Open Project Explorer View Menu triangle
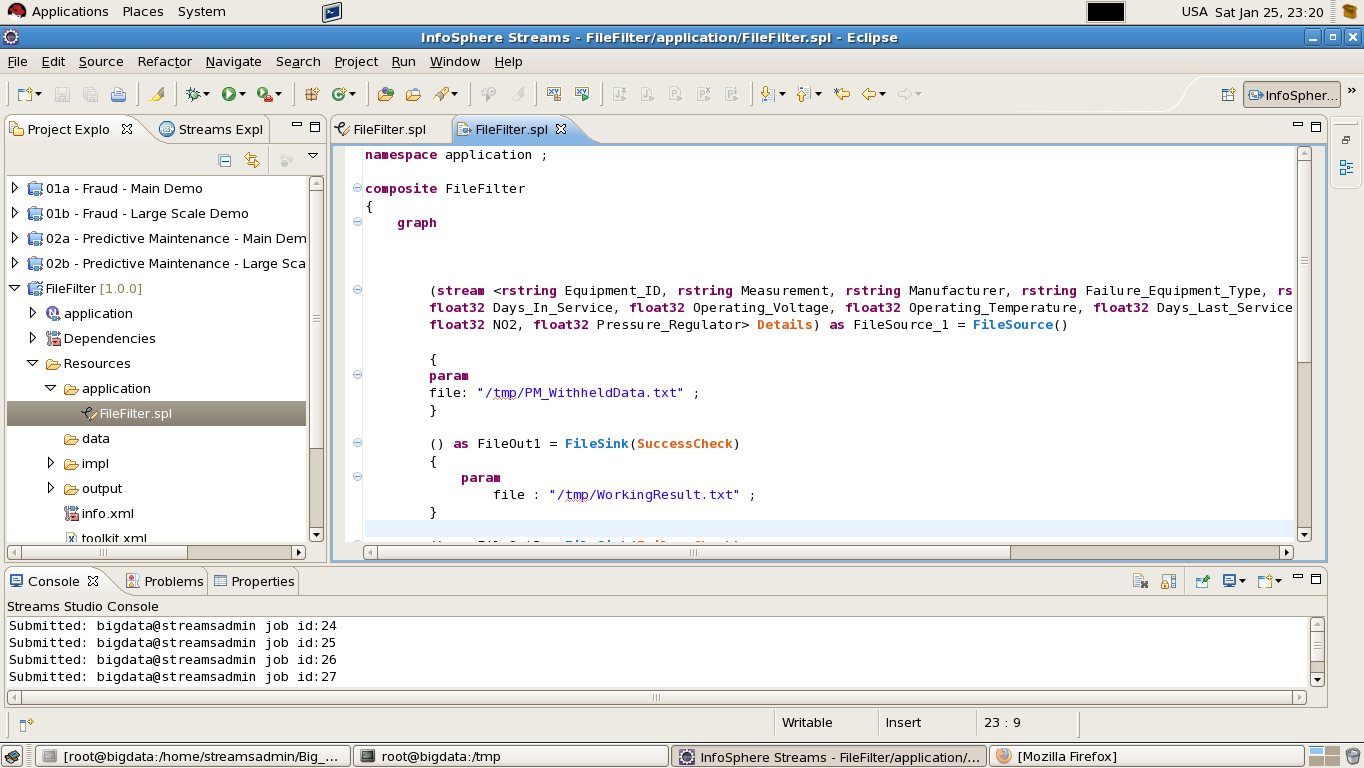This screenshot has width=1364, height=768. pyautogui.click(x=313, y=156)
